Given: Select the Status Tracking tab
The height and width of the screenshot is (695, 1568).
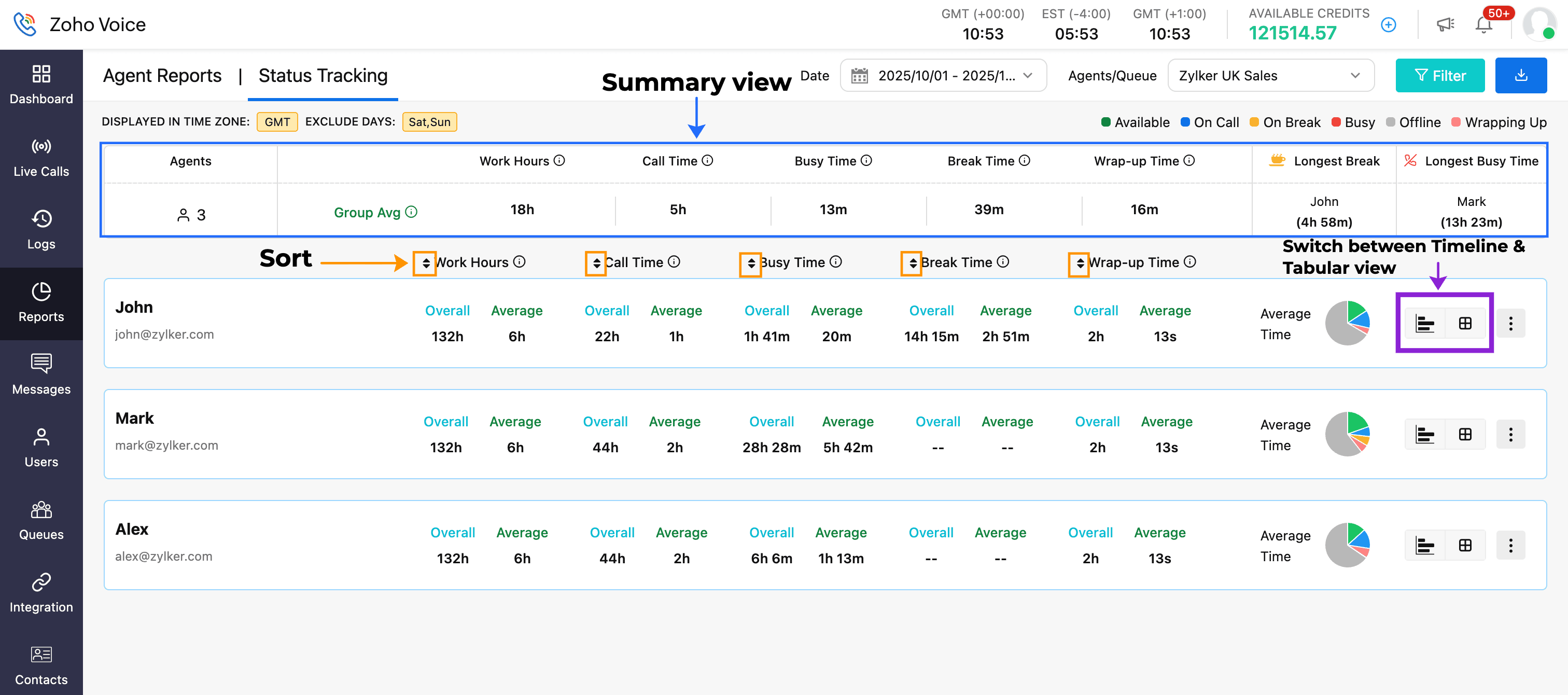Looking at the screenshot, I should point(323,76).
